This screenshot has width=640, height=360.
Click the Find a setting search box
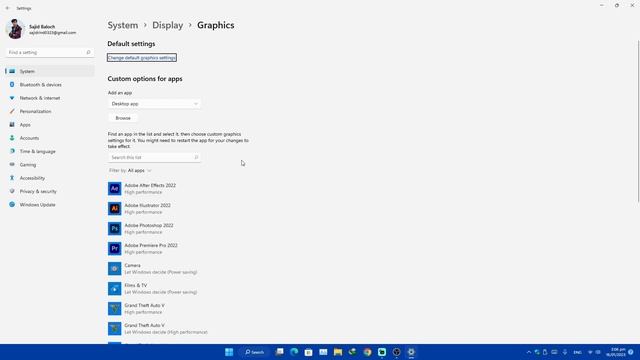(49, 52)
